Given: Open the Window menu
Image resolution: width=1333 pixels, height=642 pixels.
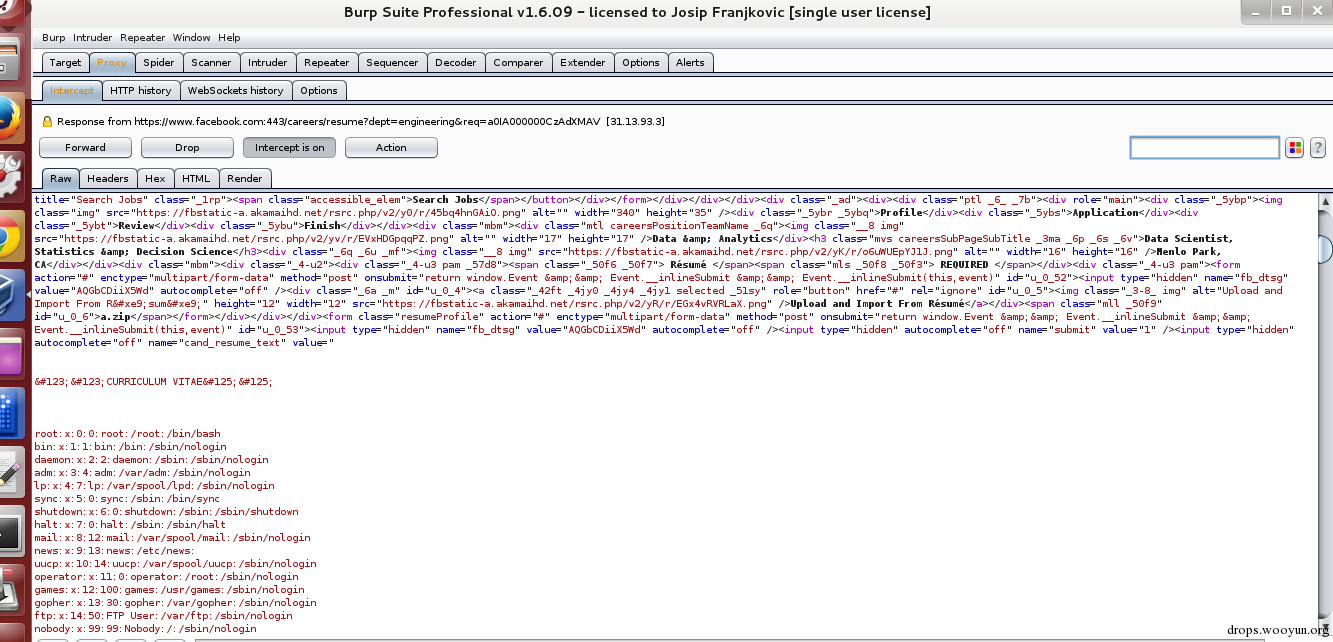Looking at the screenshot, I should (x=192, y=37).
